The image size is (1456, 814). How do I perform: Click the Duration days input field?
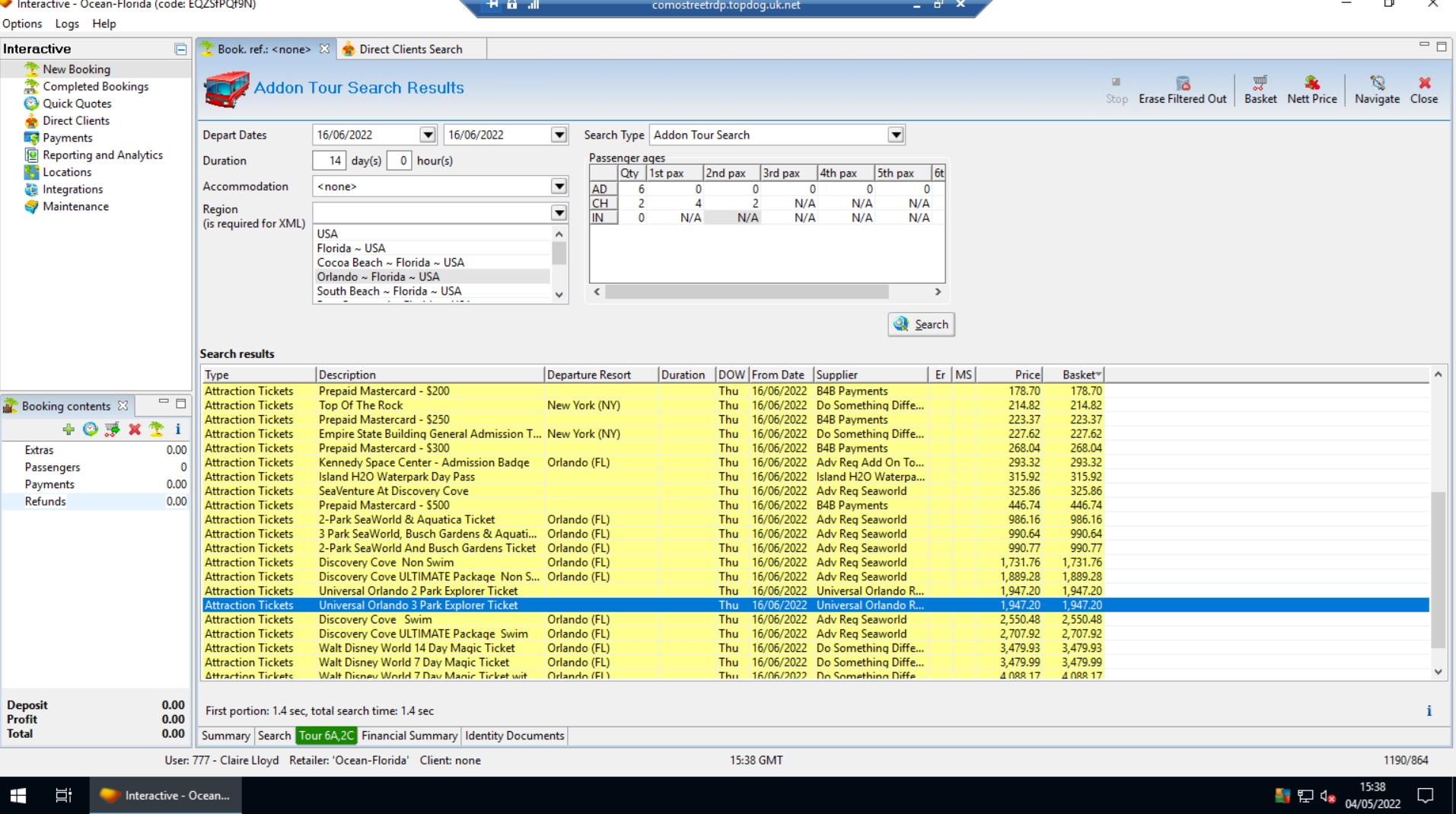(x=329, y=161)
